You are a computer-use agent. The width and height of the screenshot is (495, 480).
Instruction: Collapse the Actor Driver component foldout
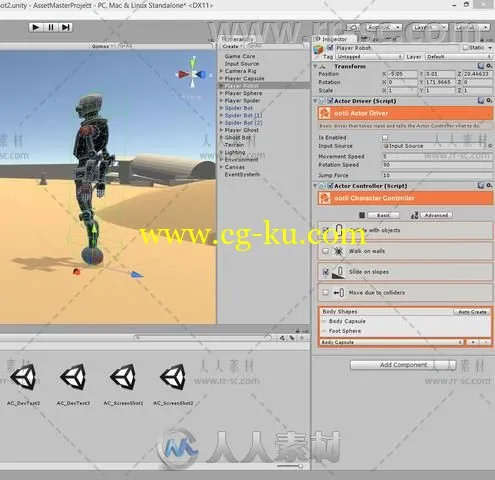click(315, 101)
